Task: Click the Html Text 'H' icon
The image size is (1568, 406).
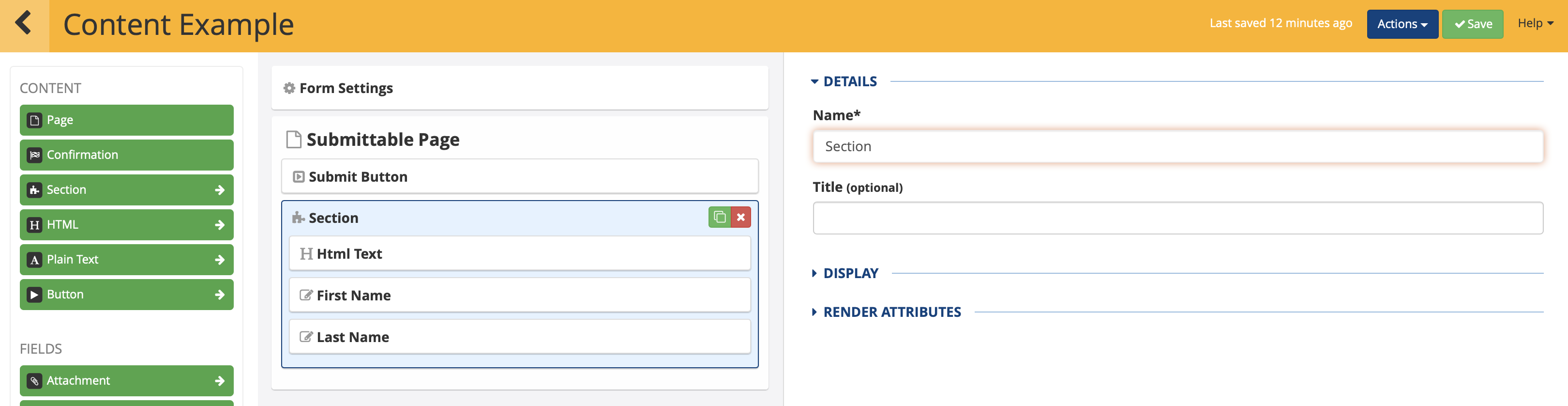Action: tap(306, 253)
